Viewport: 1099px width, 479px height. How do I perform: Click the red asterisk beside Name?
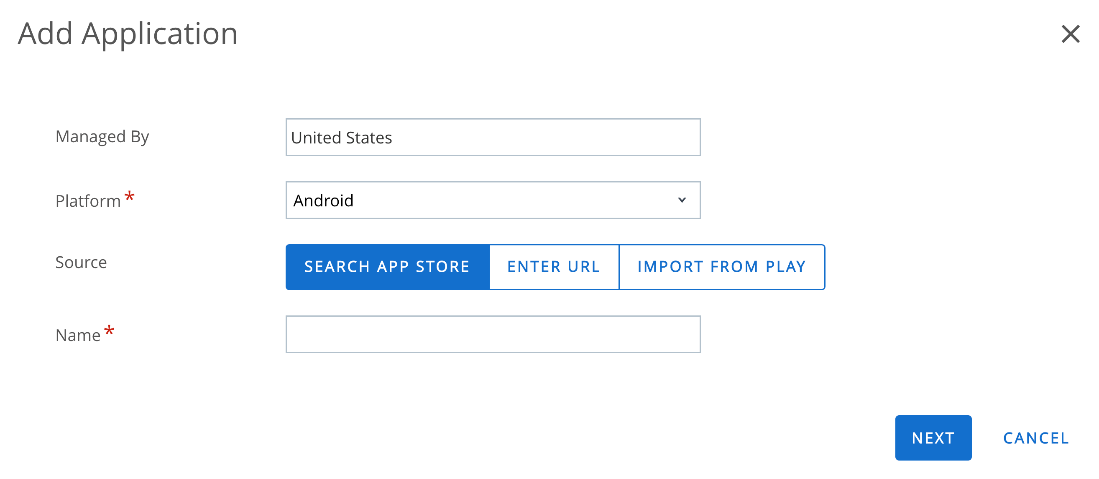[x=109, y=333]
